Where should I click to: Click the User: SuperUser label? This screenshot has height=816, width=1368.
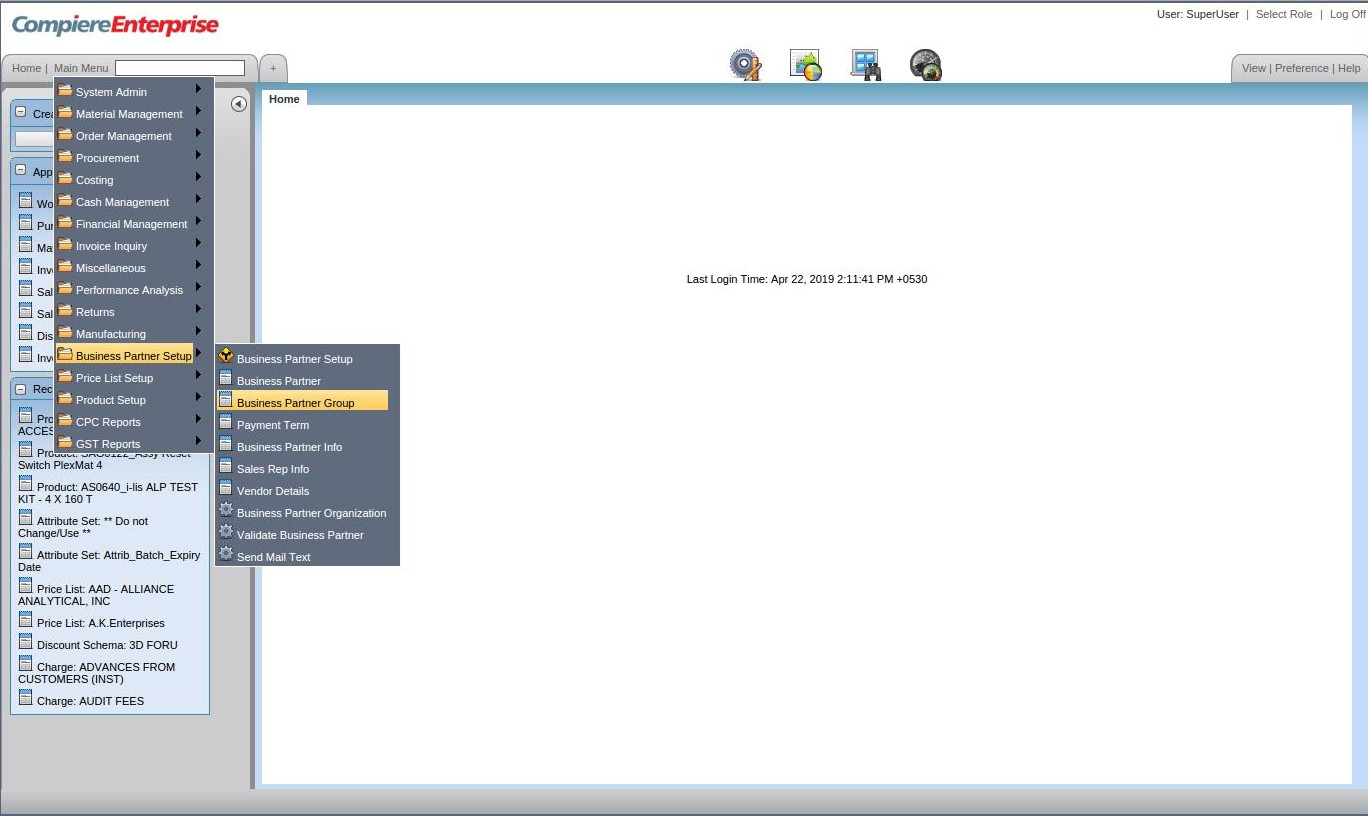1198,14
